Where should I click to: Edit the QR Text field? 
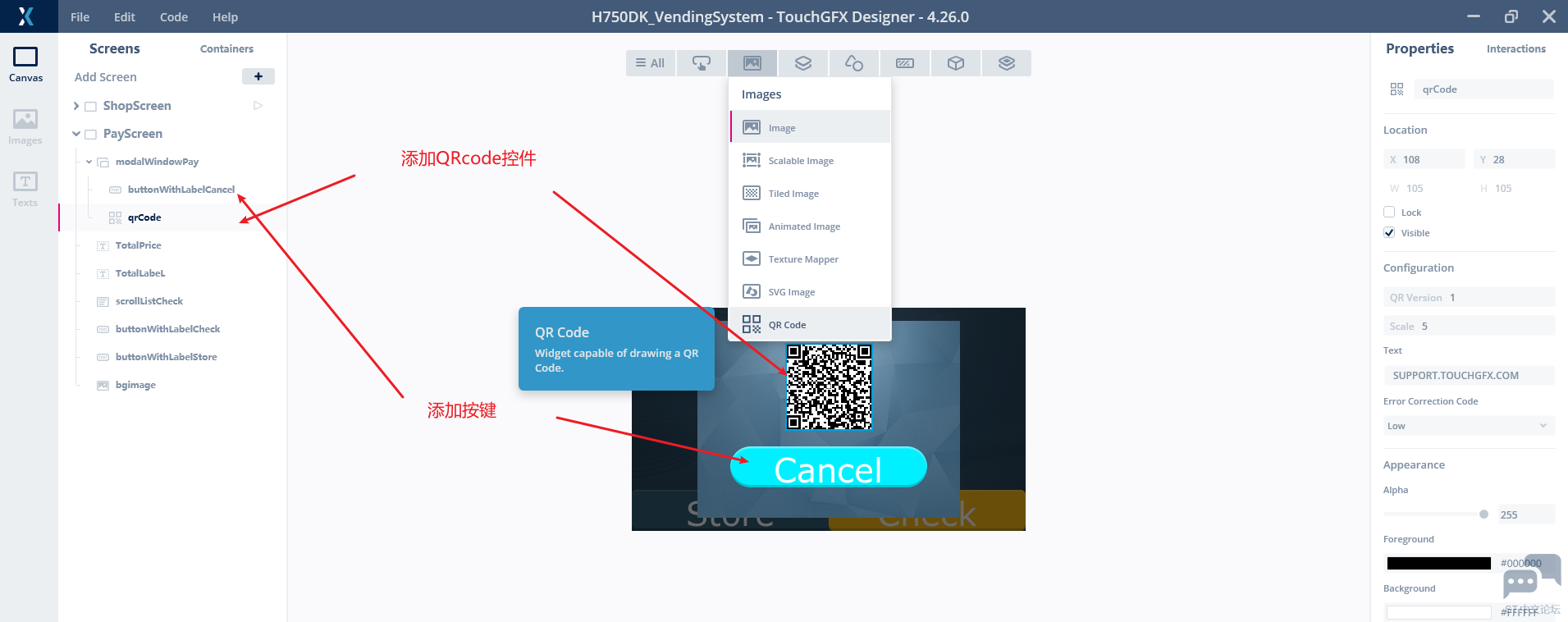pos(1469,375)
